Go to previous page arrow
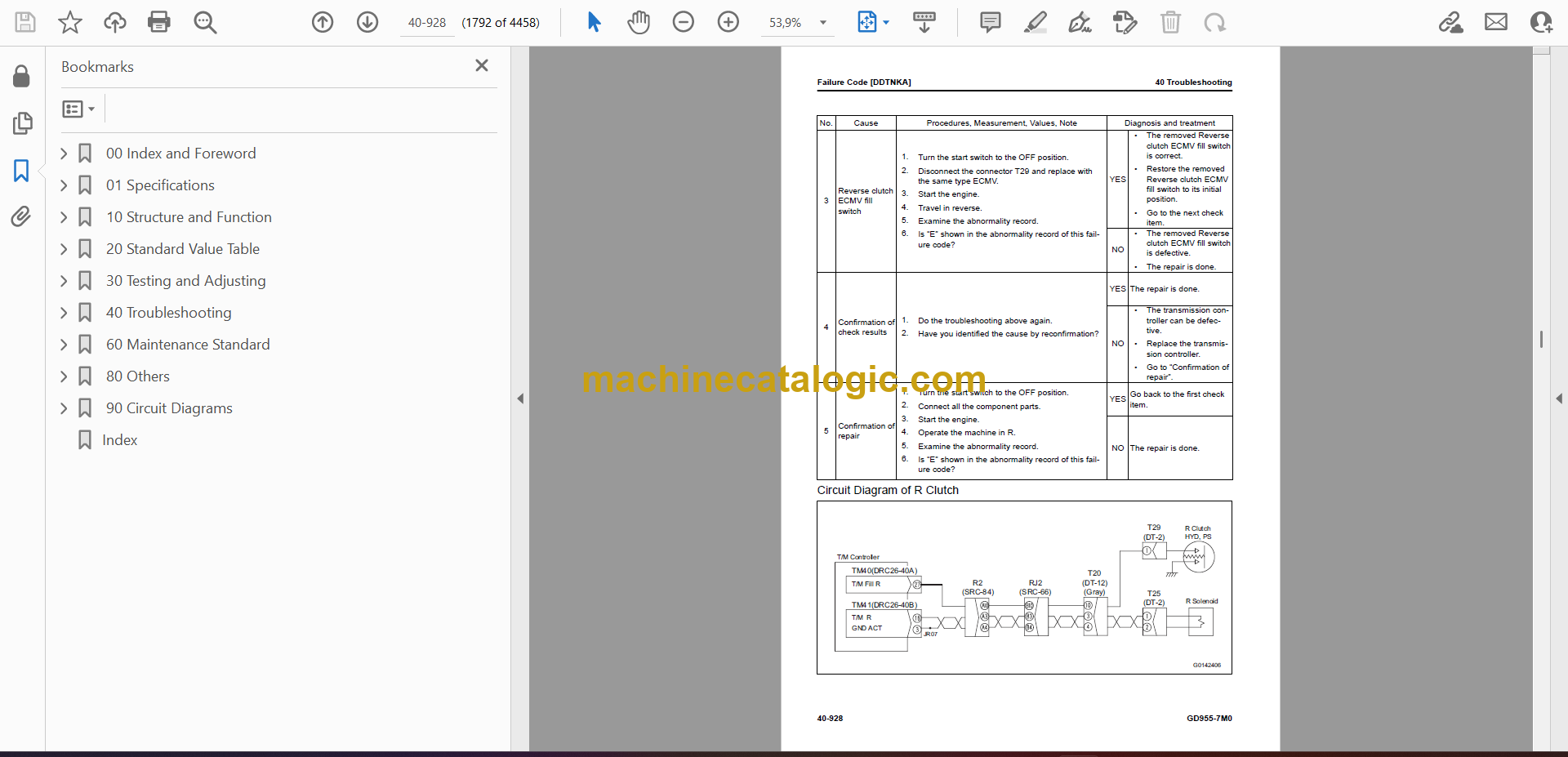 (x=323, y=22)
